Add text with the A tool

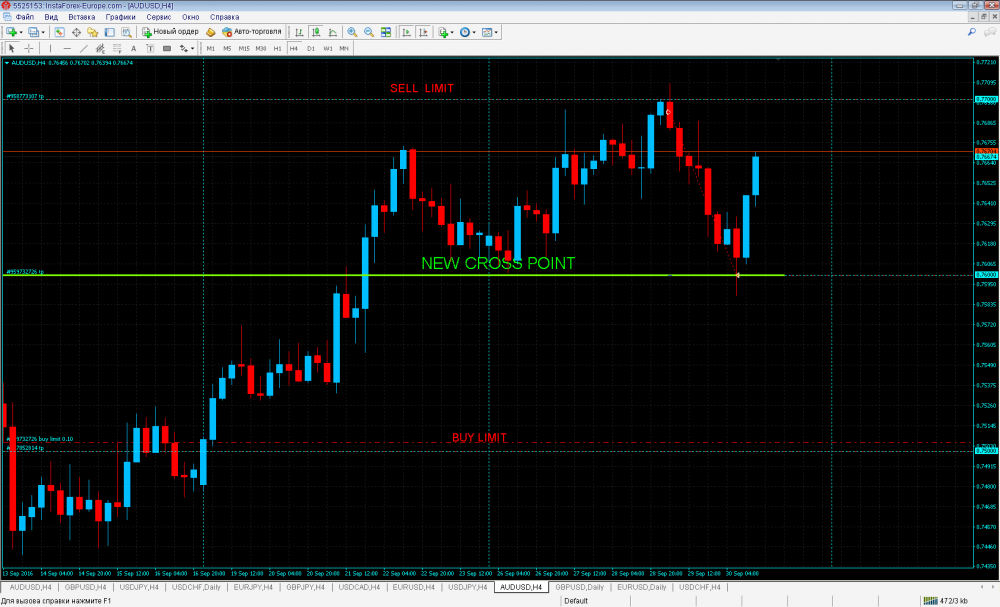(x=133, y=48)
